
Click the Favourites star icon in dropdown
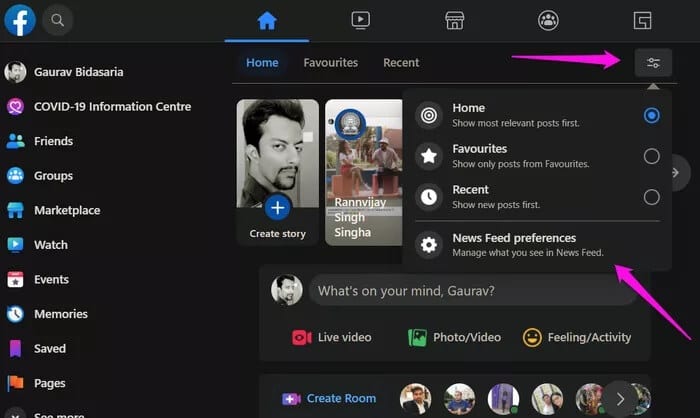tap(429, 156)
